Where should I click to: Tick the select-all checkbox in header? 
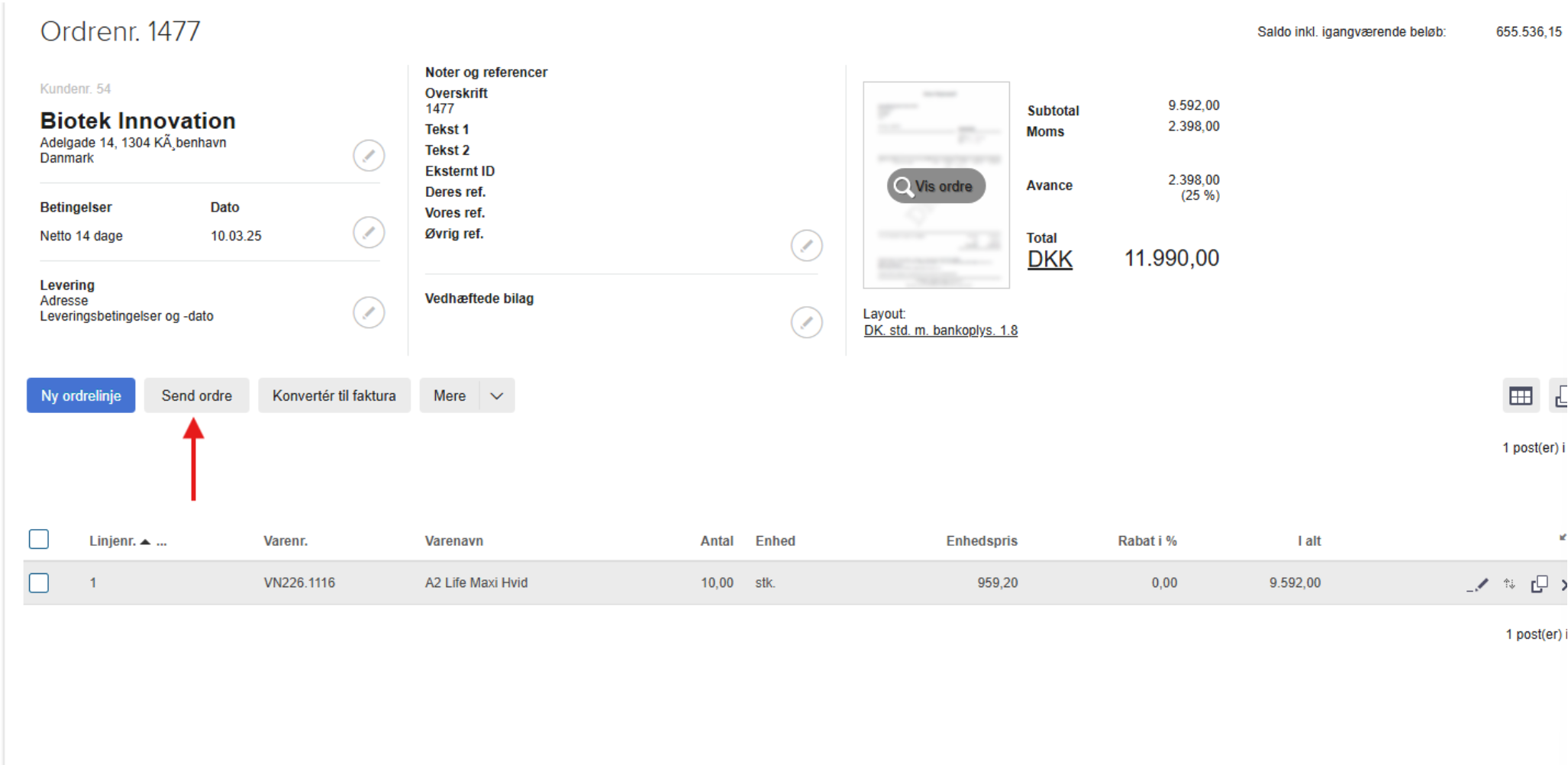(x=39, y=540)
